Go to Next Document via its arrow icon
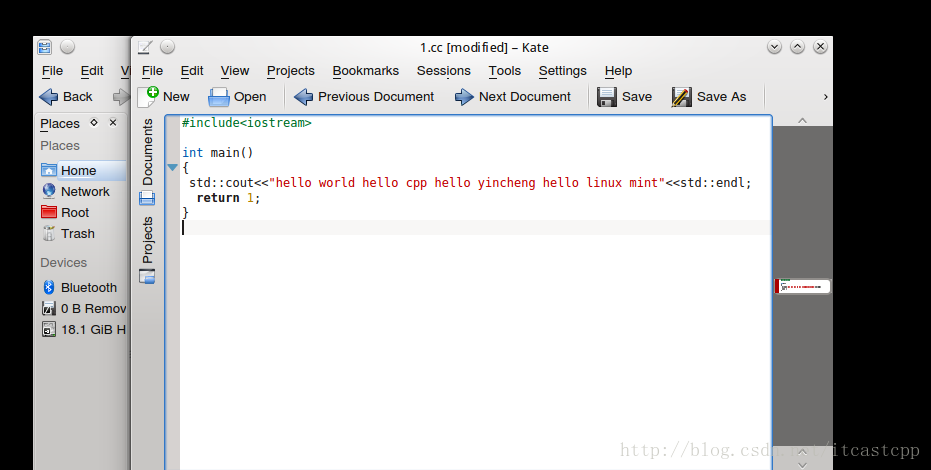 (464, 97)
